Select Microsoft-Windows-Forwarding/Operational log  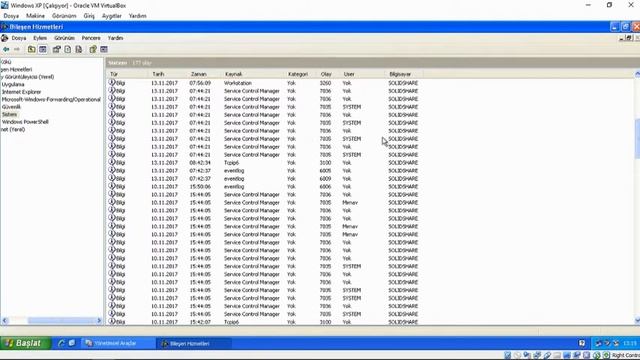51,100
